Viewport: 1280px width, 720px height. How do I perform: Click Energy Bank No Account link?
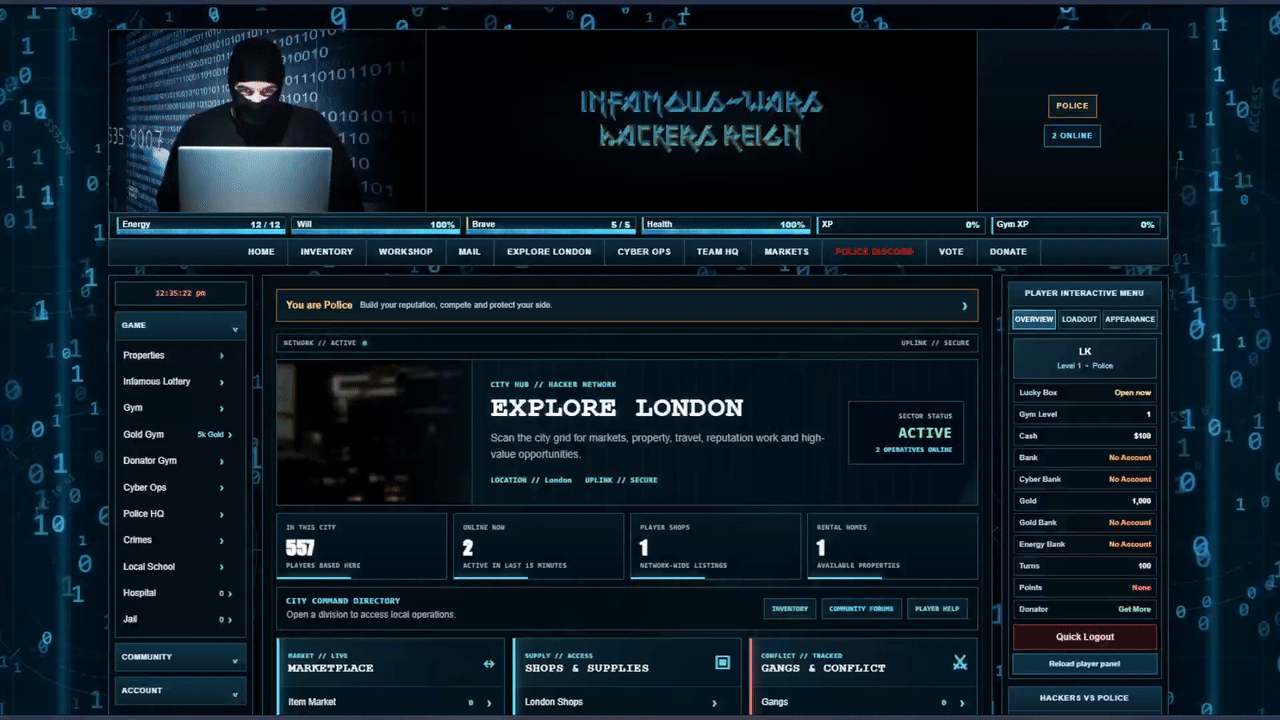click(x=1130, y=544)
